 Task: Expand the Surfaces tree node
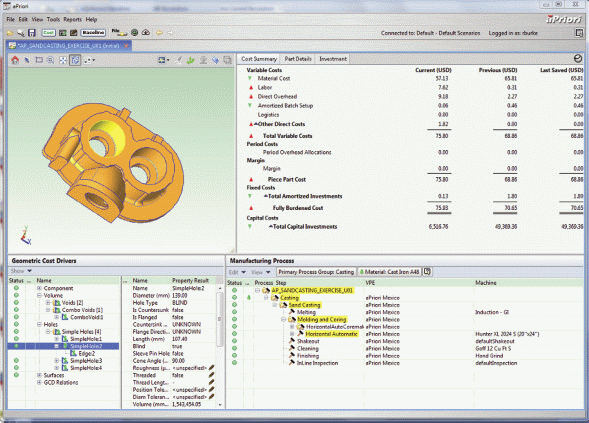pos(39,375)
